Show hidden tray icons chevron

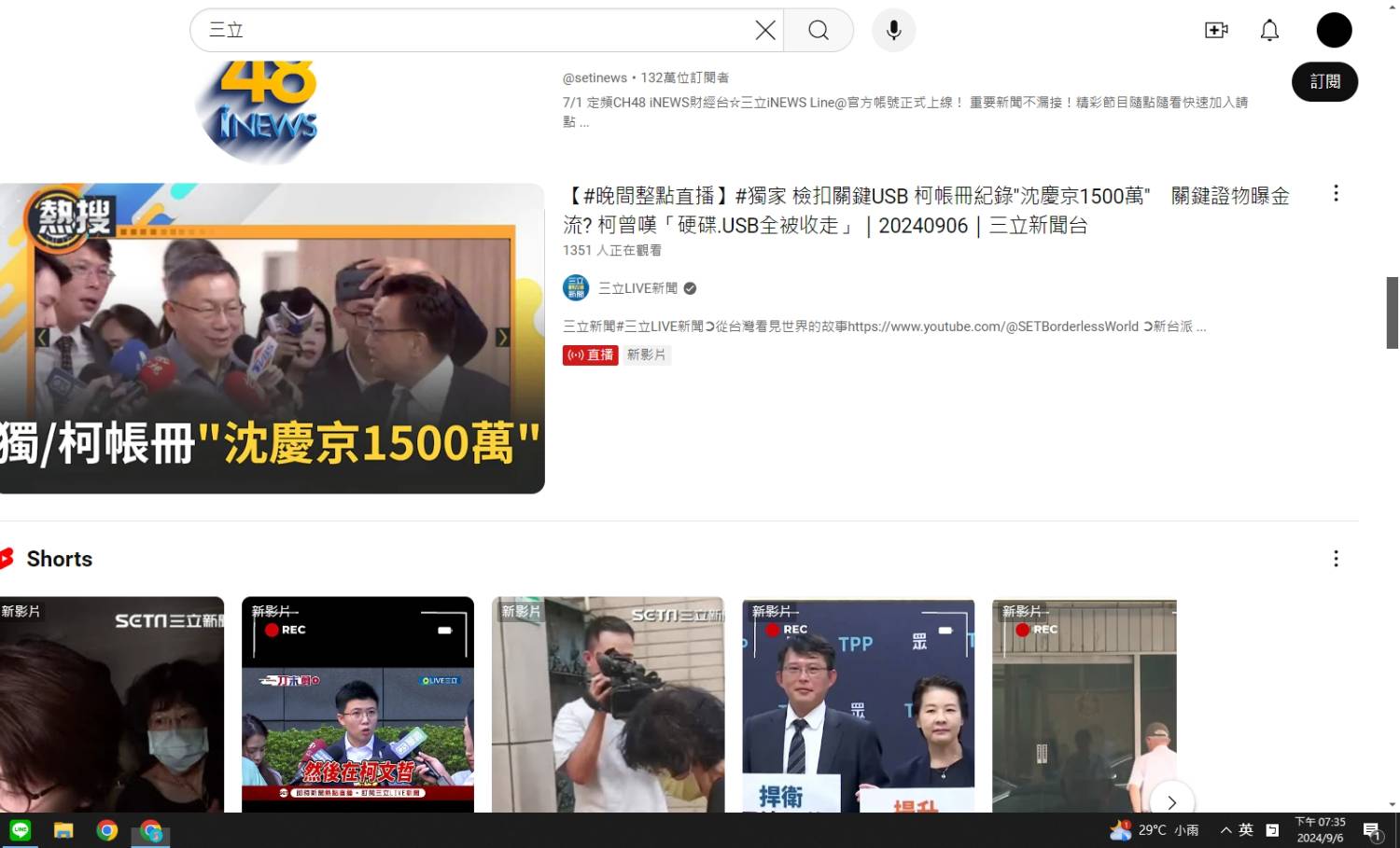pos(1225,830)
